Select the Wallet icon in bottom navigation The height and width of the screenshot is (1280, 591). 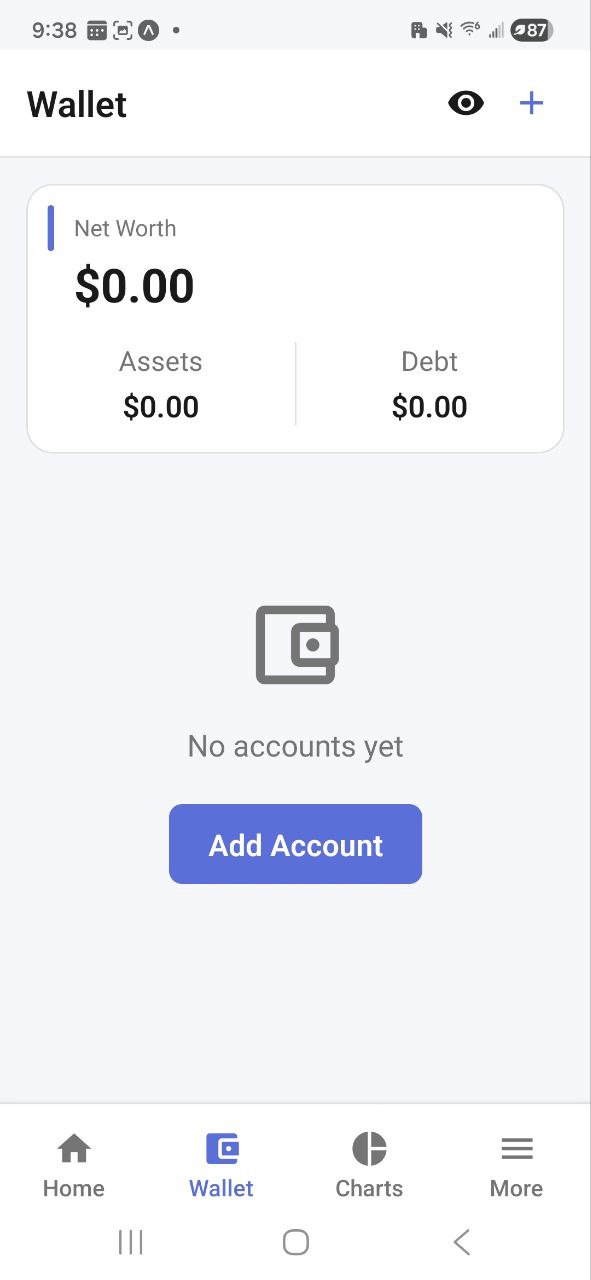tap(221, 1148)
